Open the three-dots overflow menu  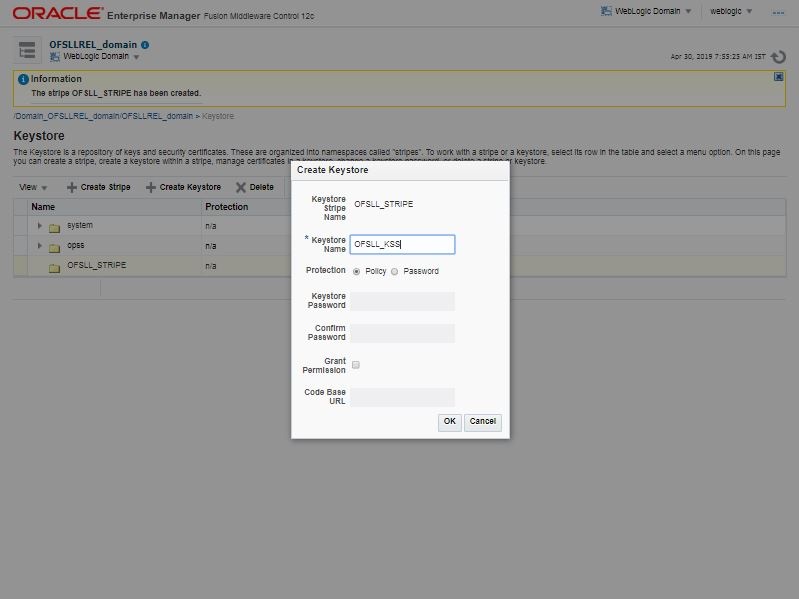pos(778,12)
